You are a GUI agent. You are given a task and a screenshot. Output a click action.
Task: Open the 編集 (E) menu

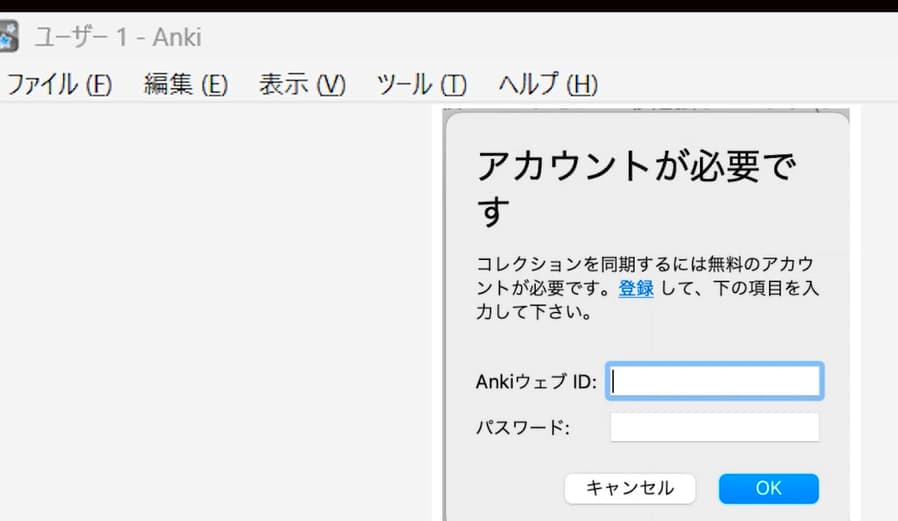[186, 85]
